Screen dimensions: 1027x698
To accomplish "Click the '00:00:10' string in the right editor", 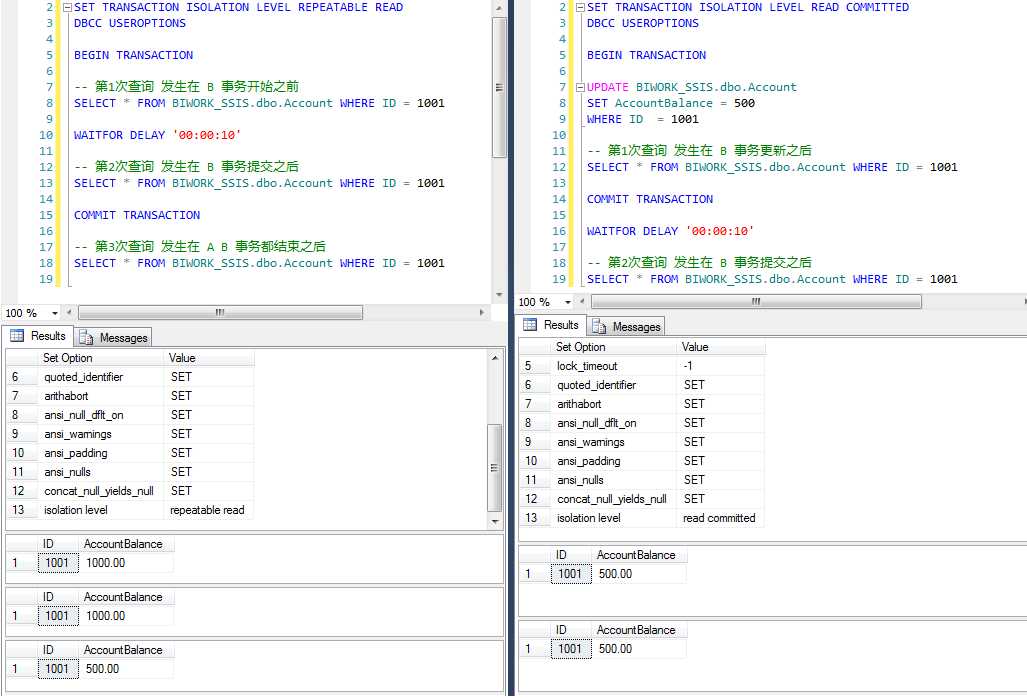I will coord(719,231).
